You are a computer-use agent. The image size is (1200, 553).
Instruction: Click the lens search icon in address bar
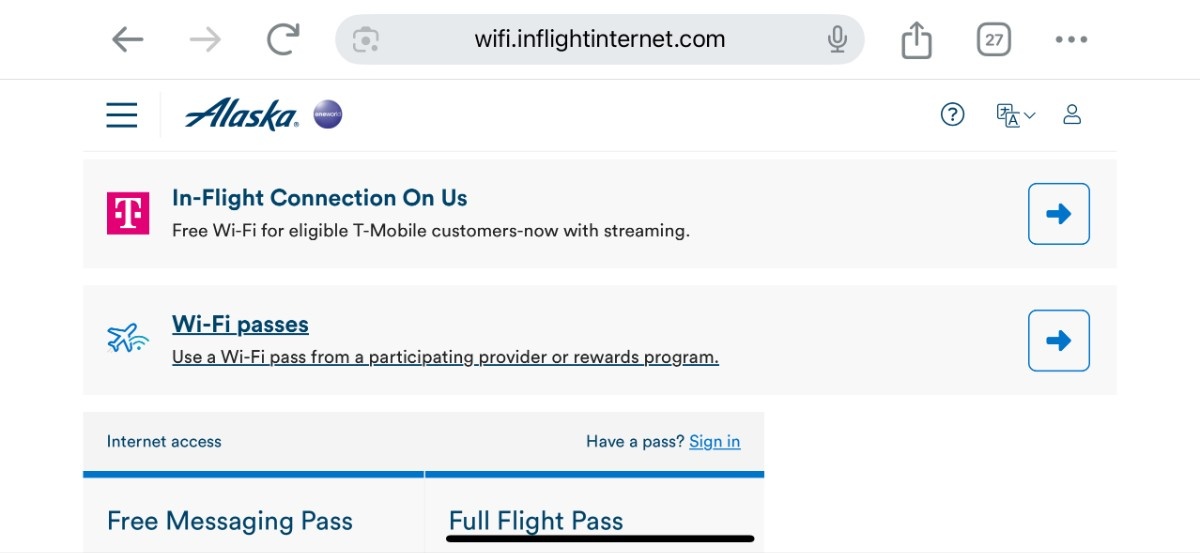[x=367, y=40]
